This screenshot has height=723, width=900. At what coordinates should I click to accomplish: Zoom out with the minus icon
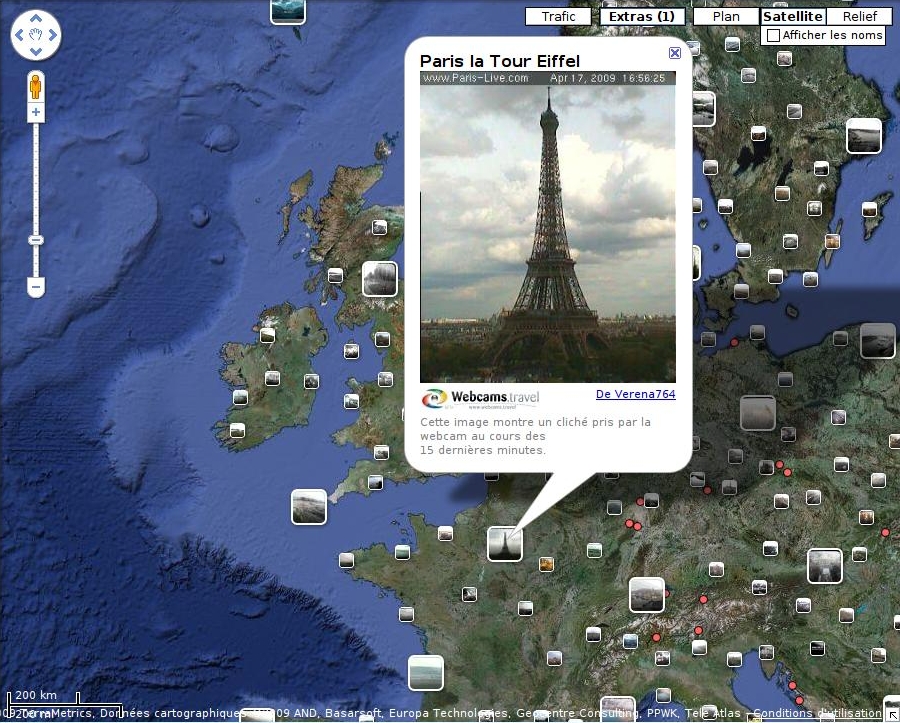[35, 287]
